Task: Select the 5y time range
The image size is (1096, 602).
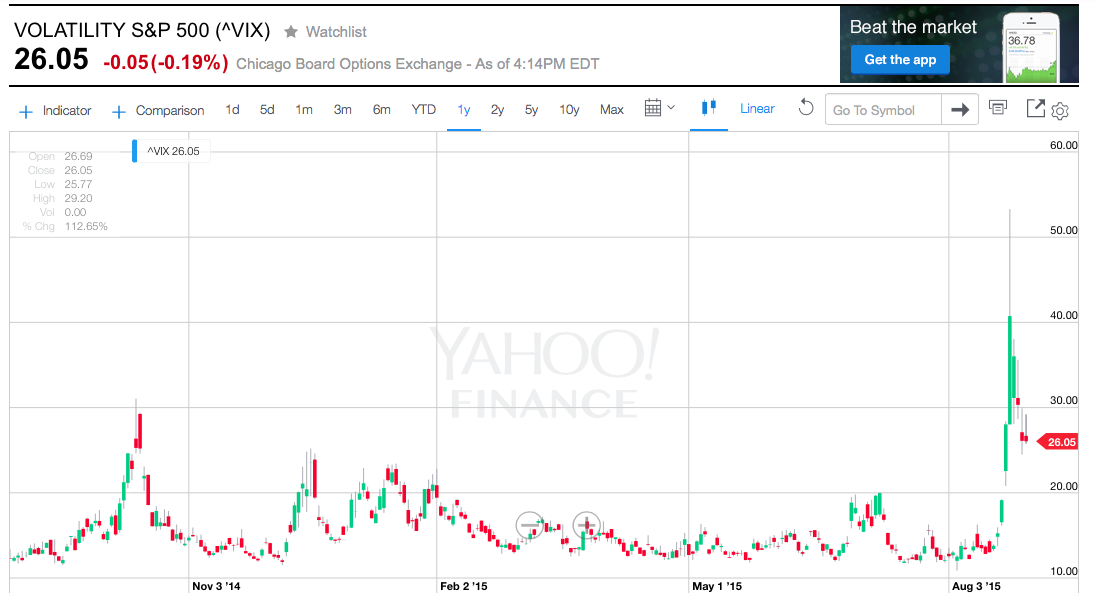Action: tap(531, 110)
